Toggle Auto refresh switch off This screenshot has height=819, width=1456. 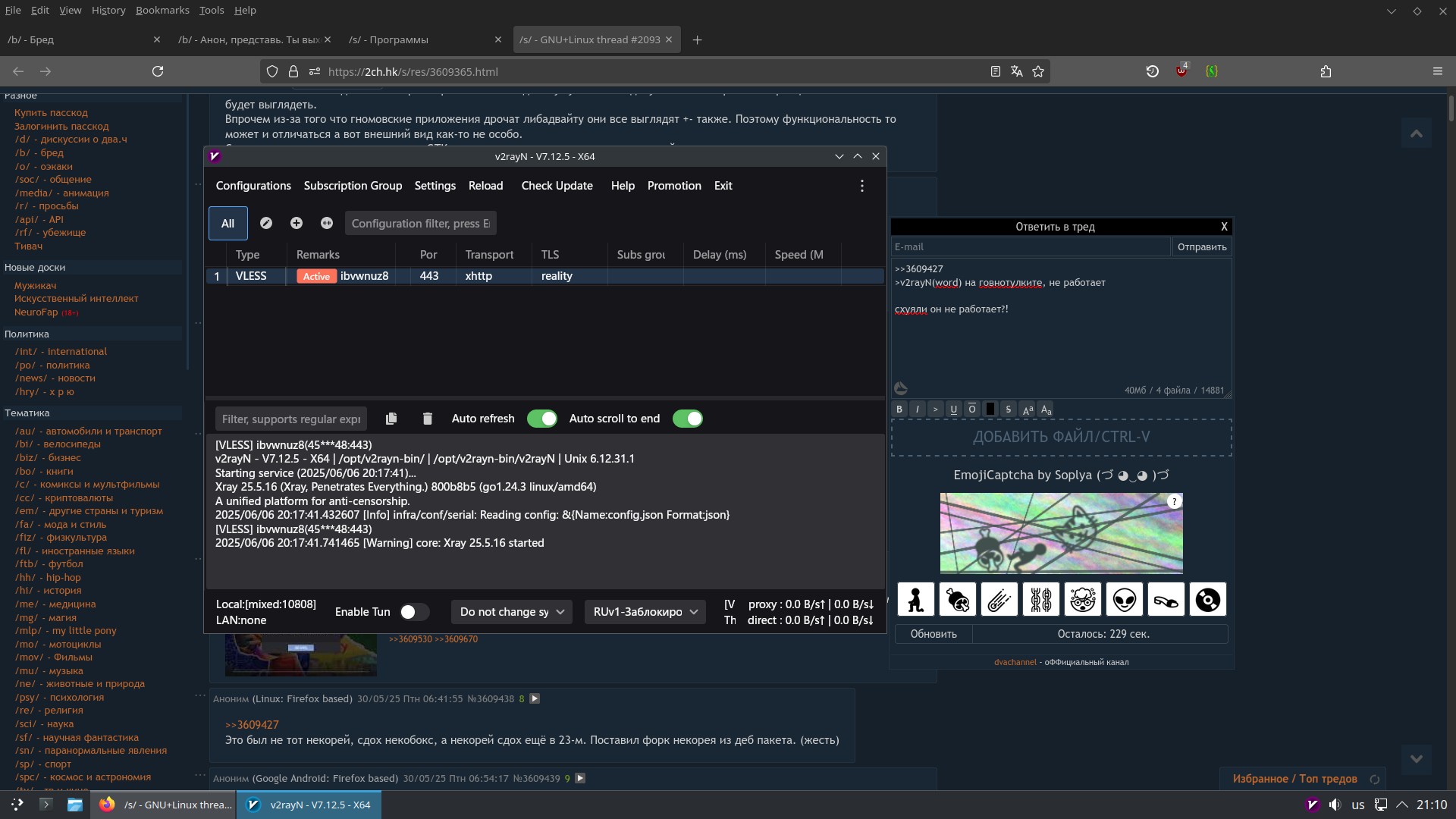(x=541, y=419)
